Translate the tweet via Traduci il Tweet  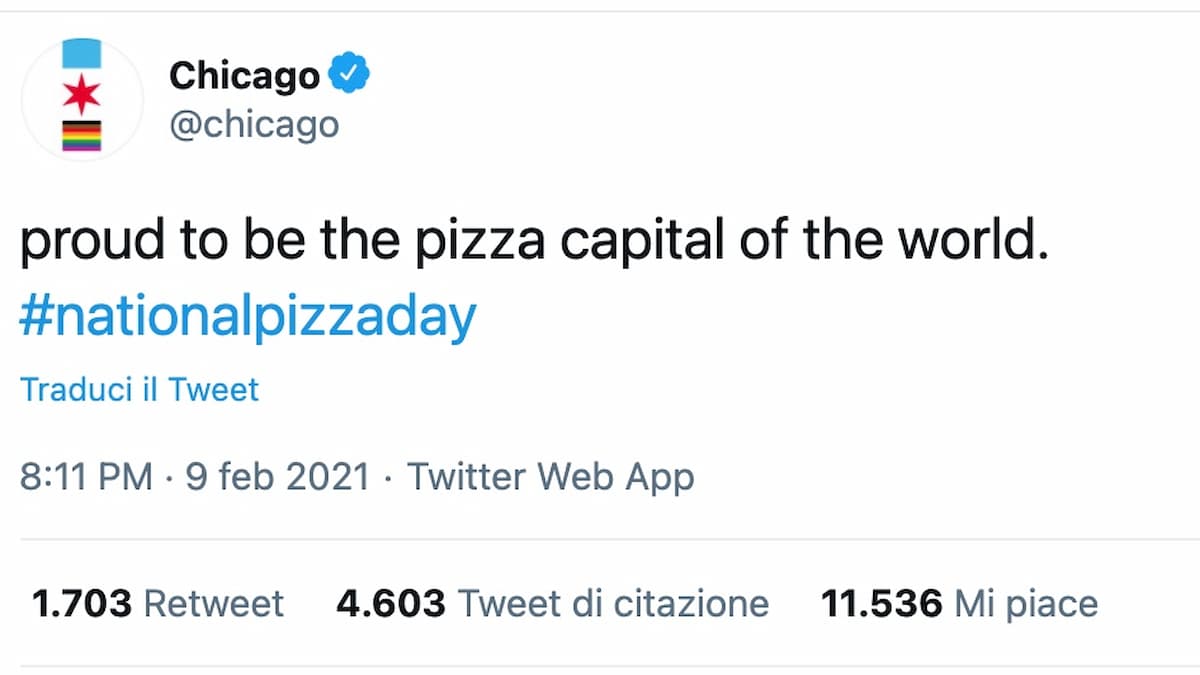139,389
